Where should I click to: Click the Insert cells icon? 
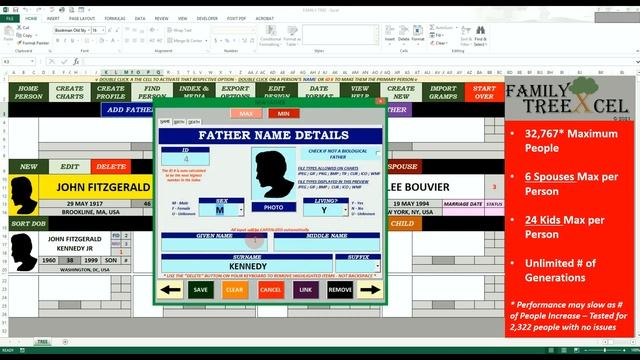click(x=390, y=31)
